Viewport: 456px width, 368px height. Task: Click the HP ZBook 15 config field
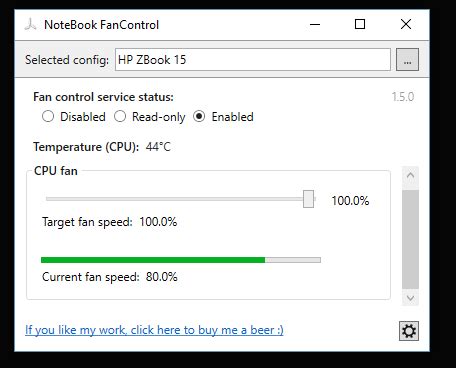(x=253, y=60)
